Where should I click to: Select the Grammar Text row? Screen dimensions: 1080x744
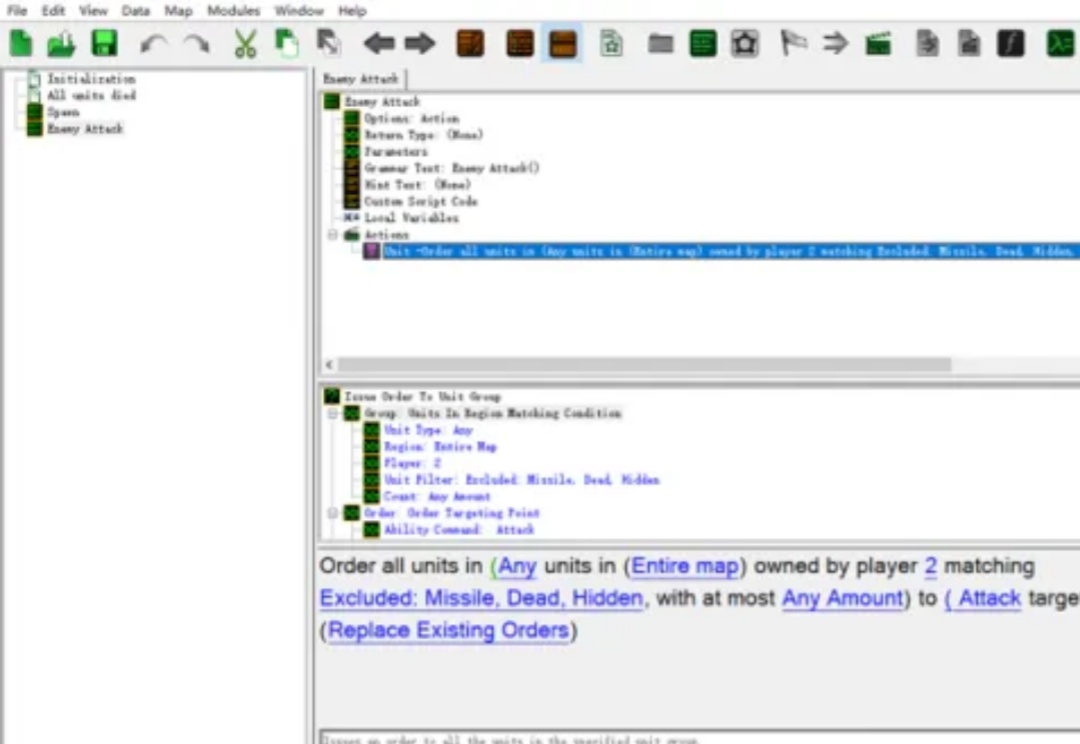(x=452, y=168)
